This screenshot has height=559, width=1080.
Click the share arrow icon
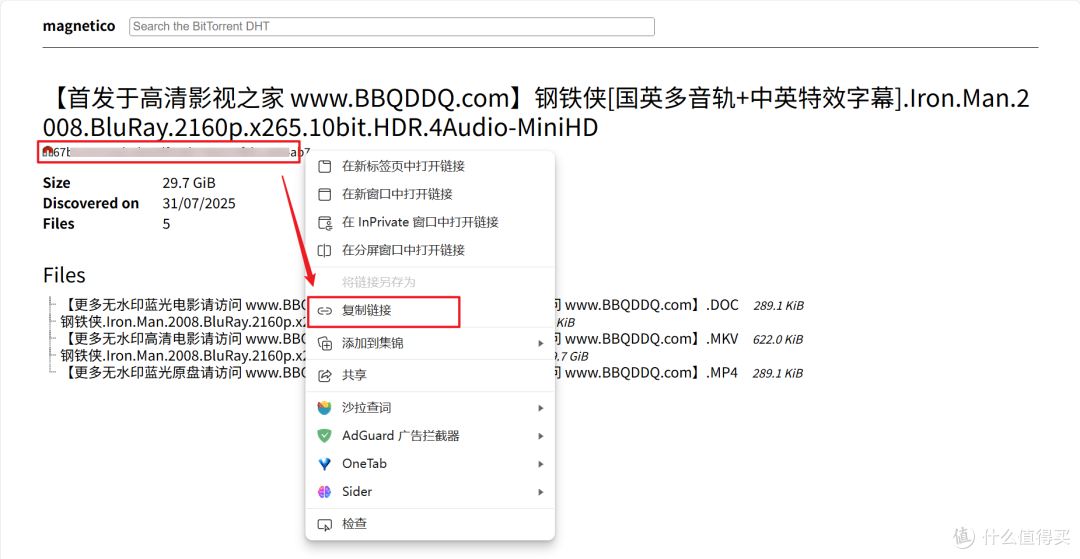click(324, 375)
